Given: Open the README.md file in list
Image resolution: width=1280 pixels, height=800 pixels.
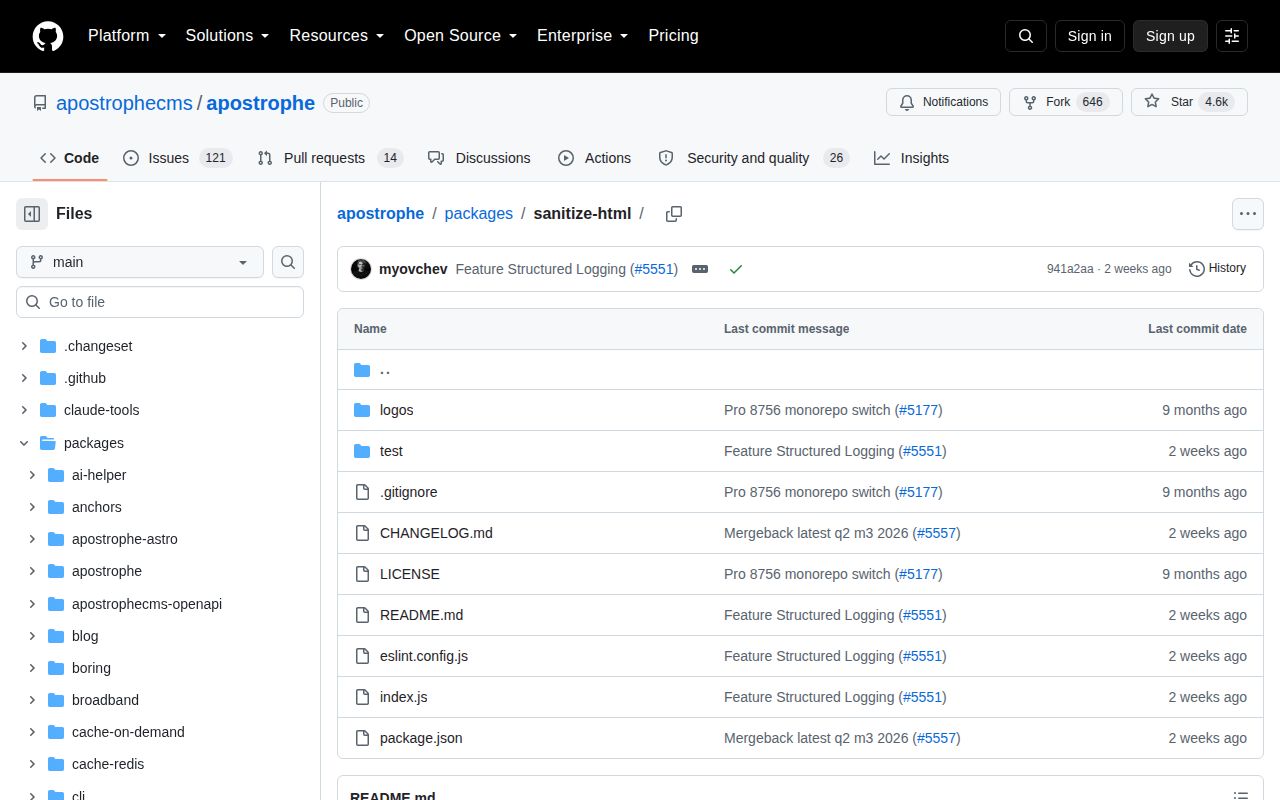Looking at the screenshot, I should pos(421,615).
